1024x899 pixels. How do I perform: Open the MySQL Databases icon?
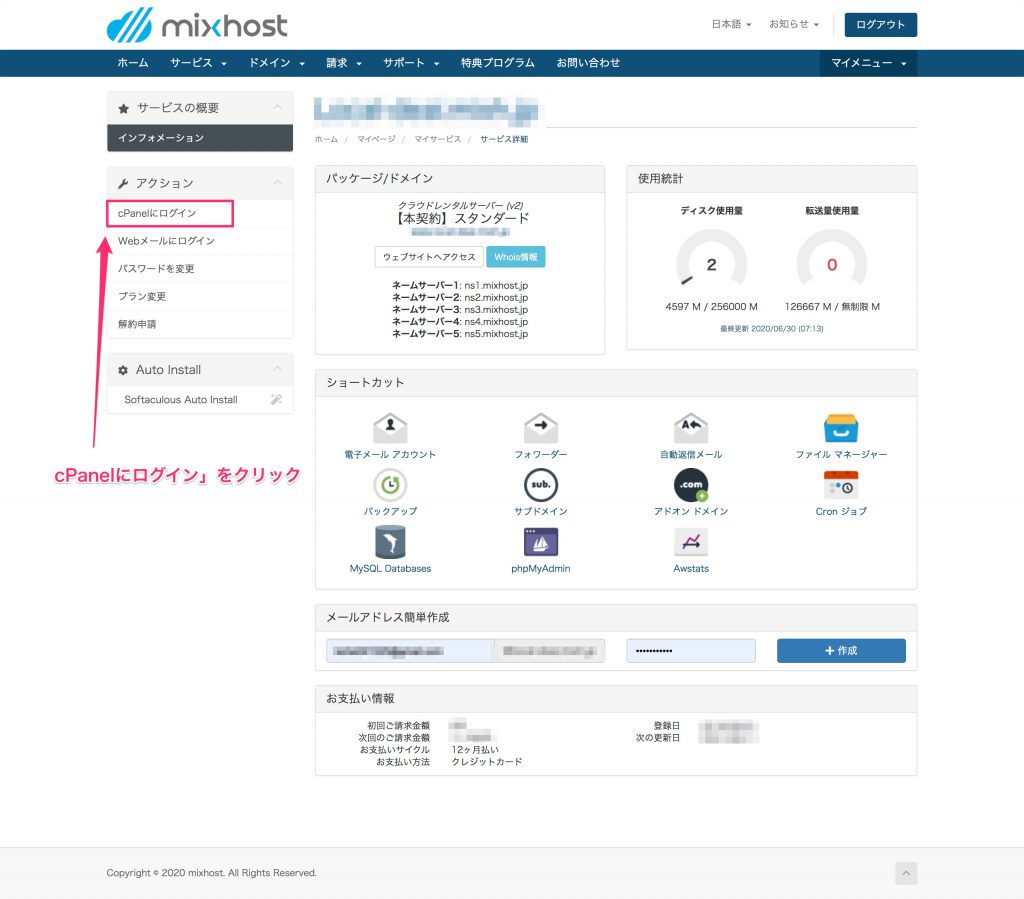tap(390, 542)
